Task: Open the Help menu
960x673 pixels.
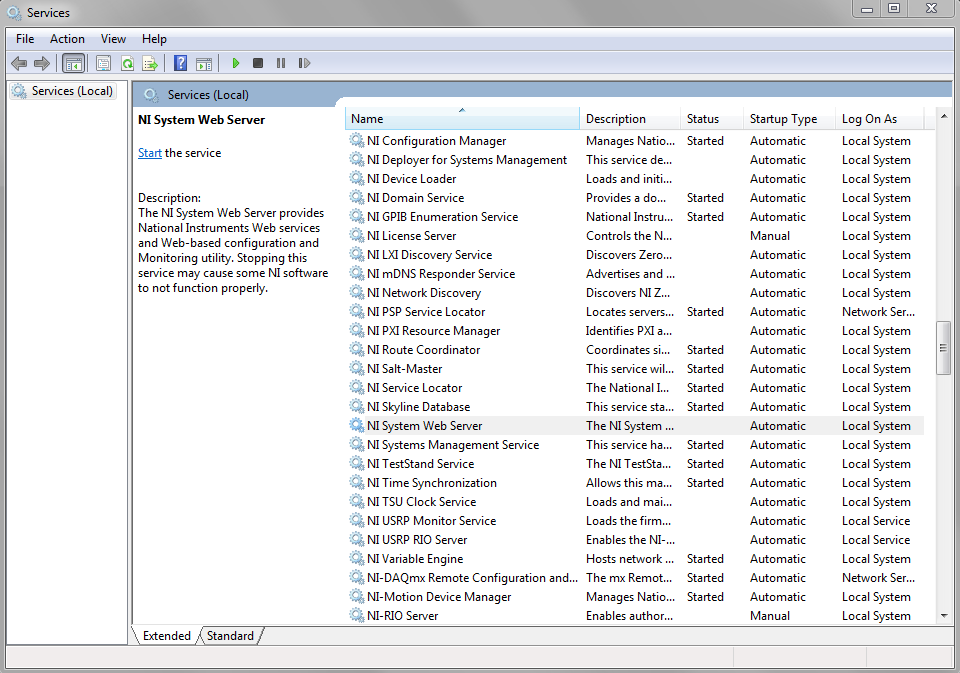Action: (x=154, y=39)
